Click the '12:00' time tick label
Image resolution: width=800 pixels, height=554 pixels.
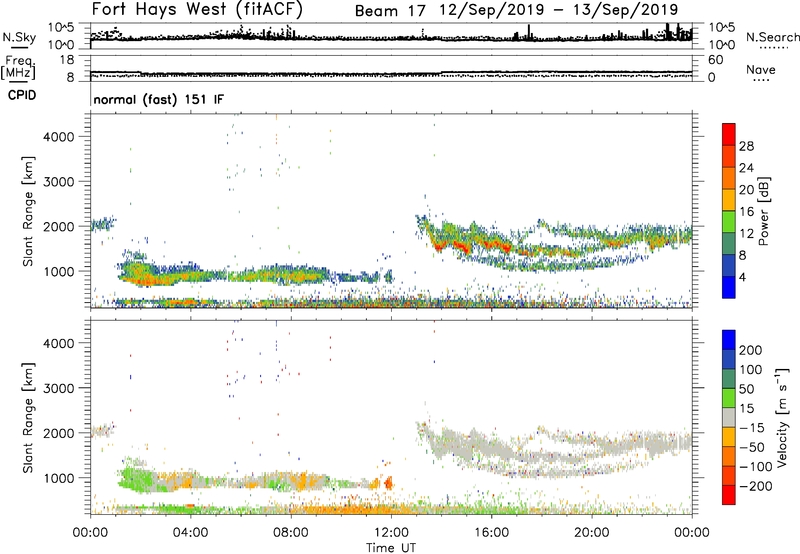(391, 533)
